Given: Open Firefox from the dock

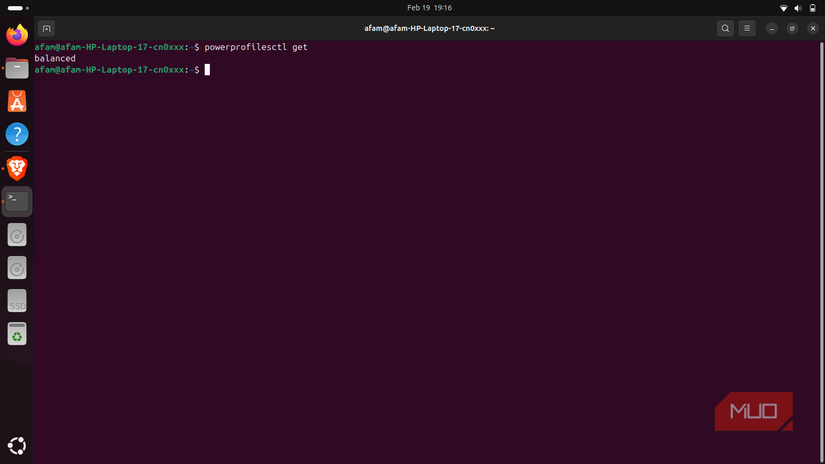Looking at the screenshot, I should coord(17,35).
